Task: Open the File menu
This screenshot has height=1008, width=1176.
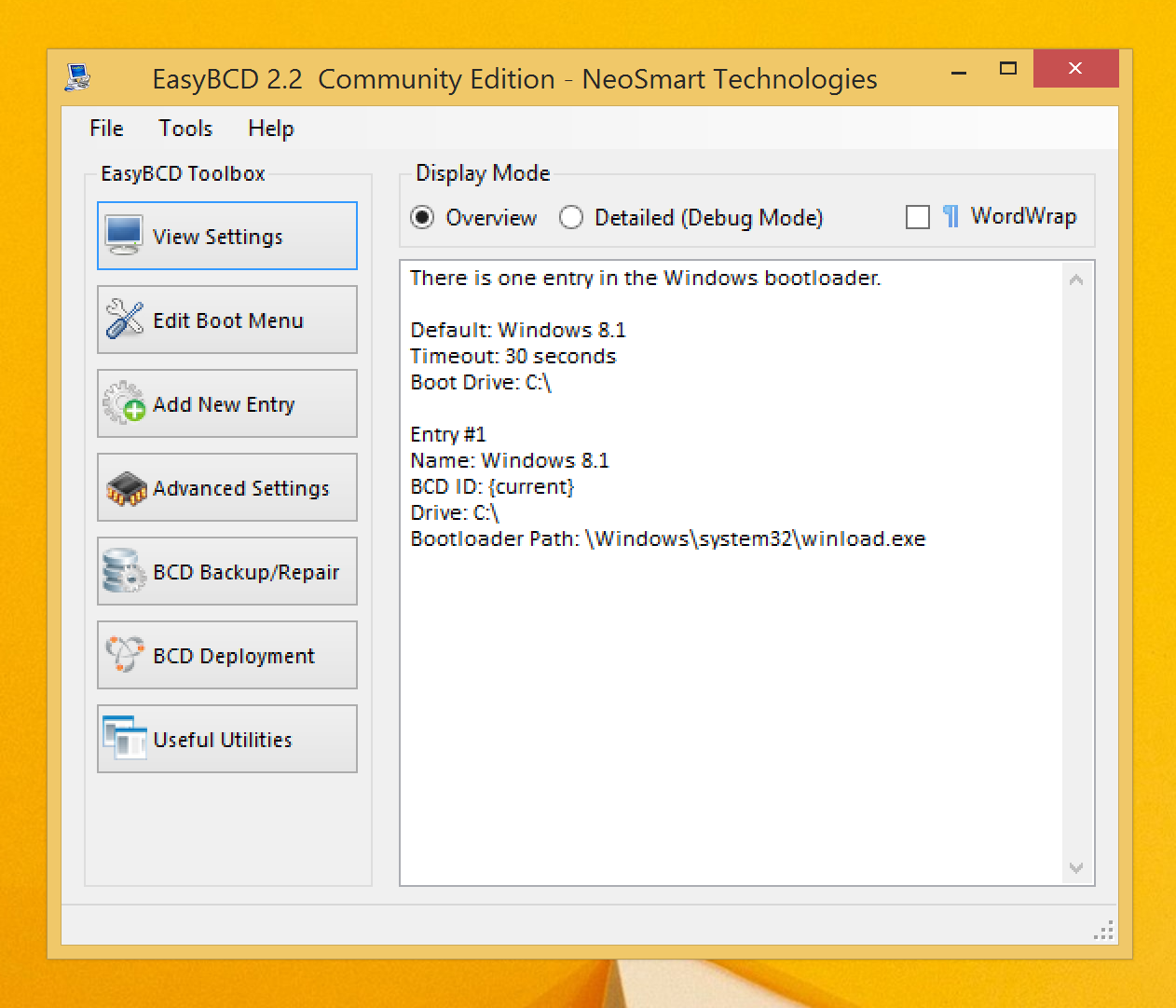Action: coord(106,129)
